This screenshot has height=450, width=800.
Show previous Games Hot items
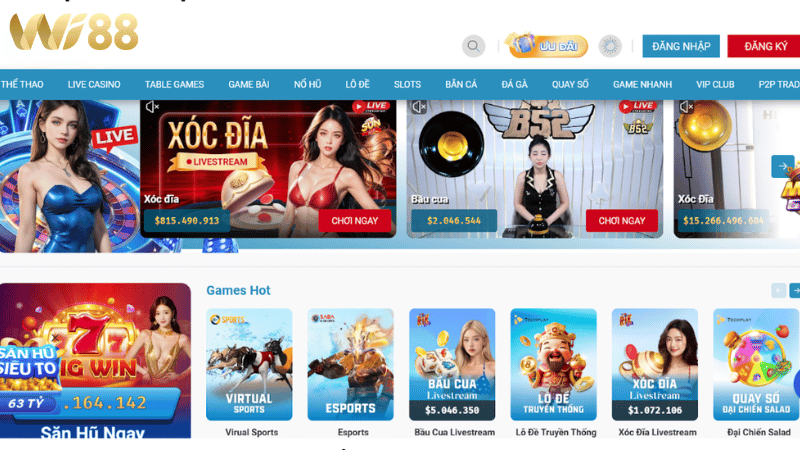click(x=779, y=291)
